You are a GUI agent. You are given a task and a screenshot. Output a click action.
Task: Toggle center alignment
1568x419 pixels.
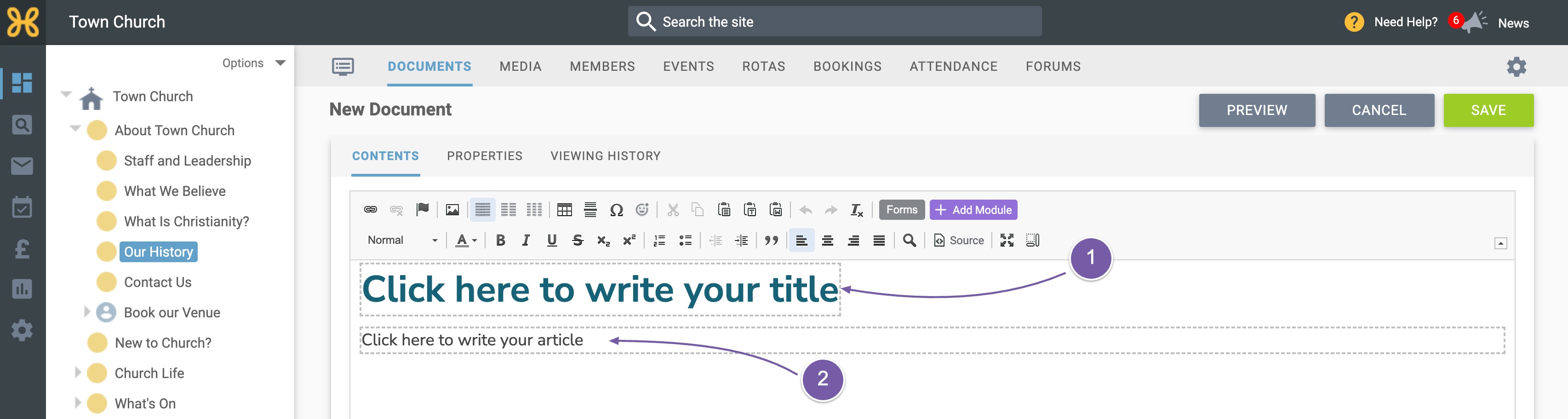click(x=828, y=241)
